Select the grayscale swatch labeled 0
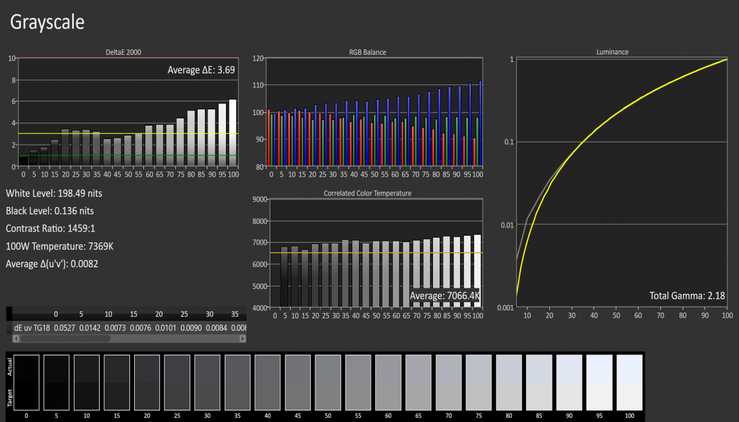 point(26,382)
